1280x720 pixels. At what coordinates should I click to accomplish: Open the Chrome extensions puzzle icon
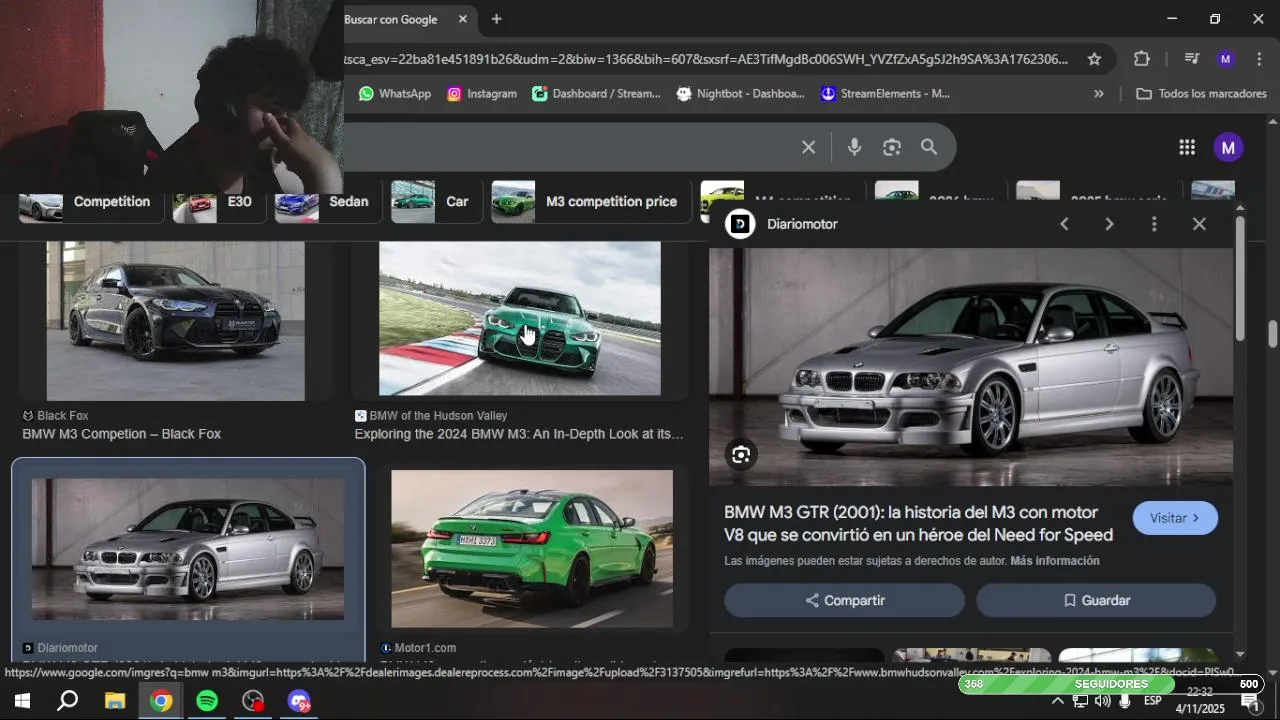pos(1142,59)
